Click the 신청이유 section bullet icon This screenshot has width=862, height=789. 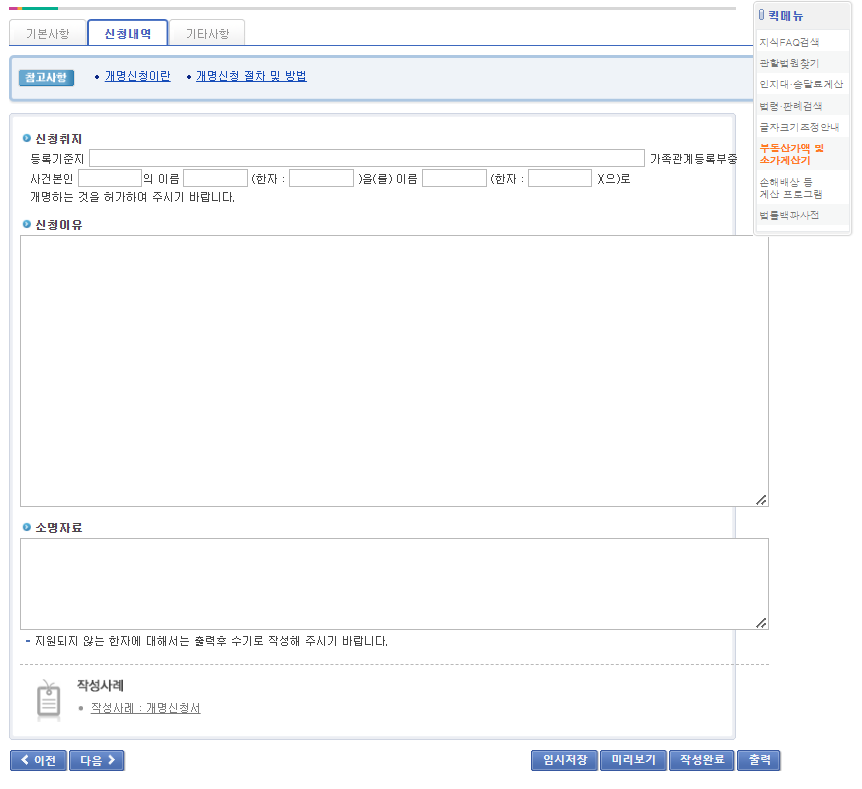26,224
